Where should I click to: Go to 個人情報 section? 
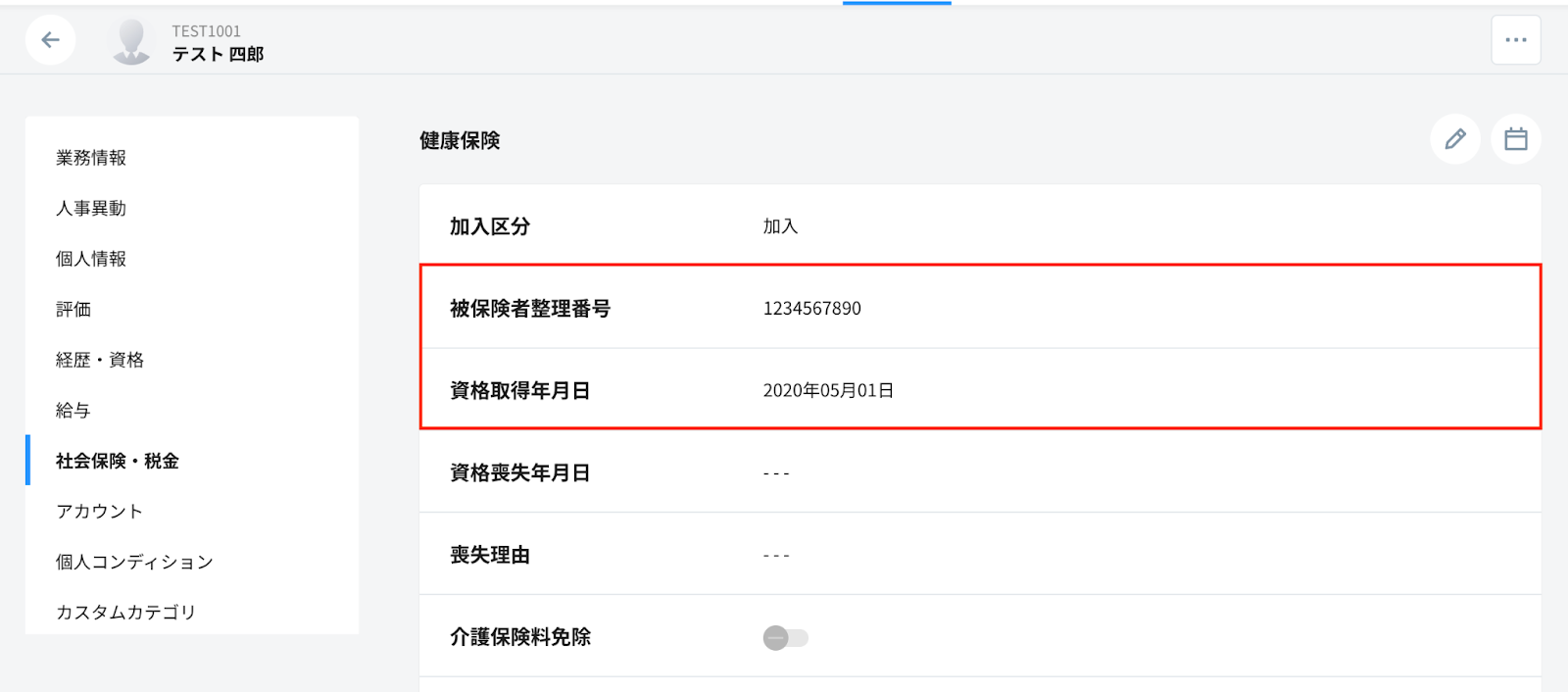(91, 259)
